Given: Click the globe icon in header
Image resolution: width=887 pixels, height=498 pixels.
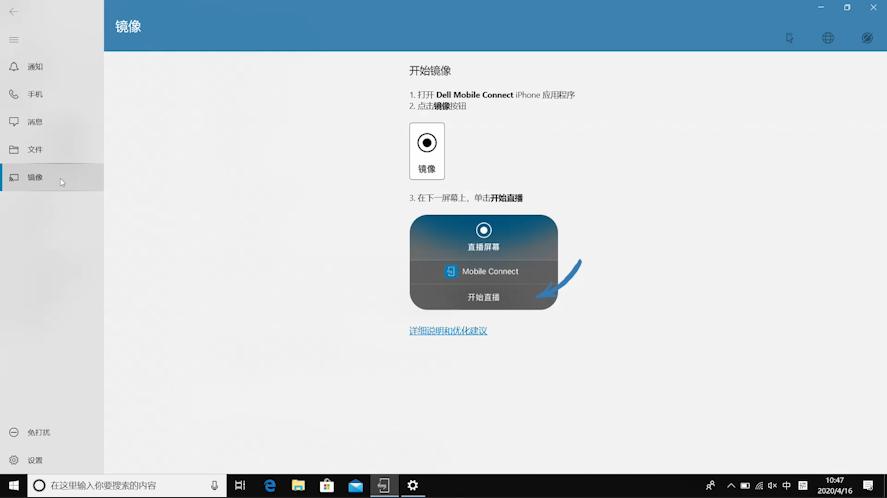Looking at the screenshot, I should [x=828, y=38].
